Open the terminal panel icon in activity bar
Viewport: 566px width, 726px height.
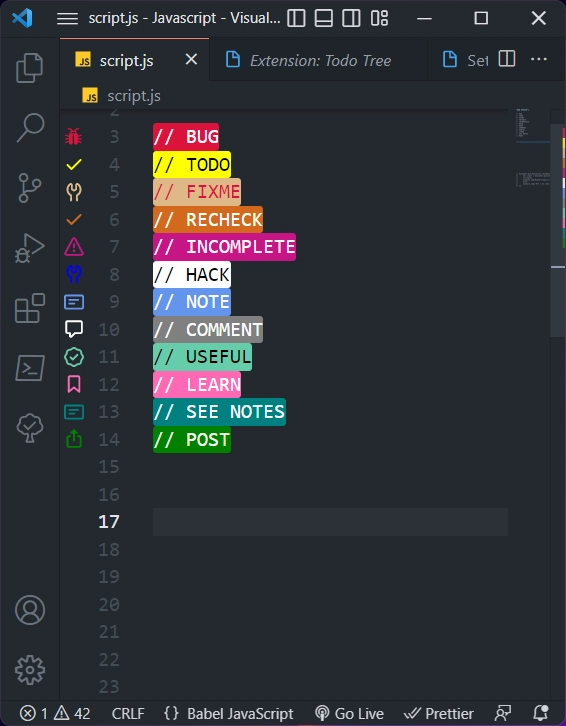point(30,368)
